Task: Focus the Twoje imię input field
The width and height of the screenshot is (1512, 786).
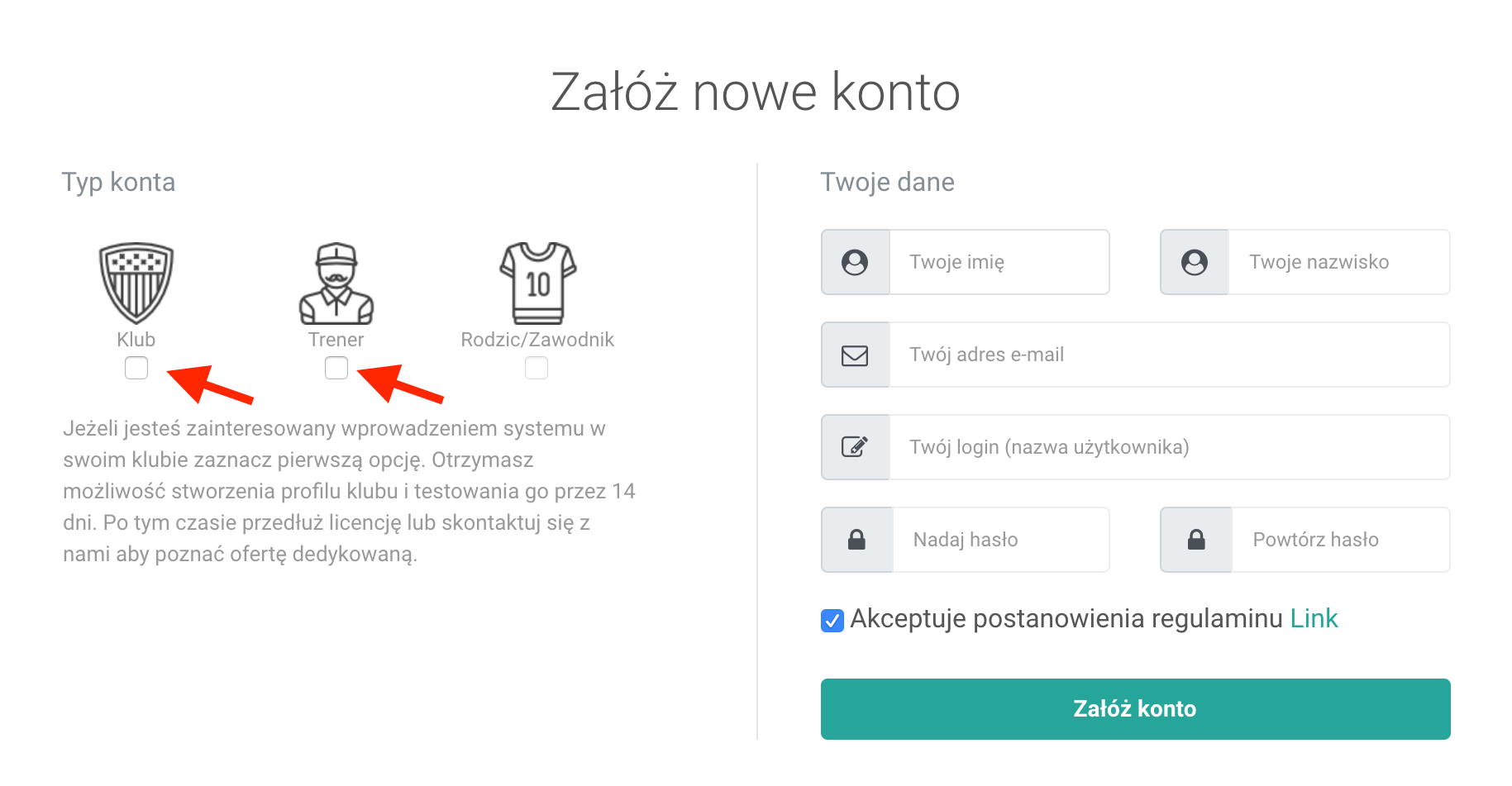Action: (x=999, y=262)
